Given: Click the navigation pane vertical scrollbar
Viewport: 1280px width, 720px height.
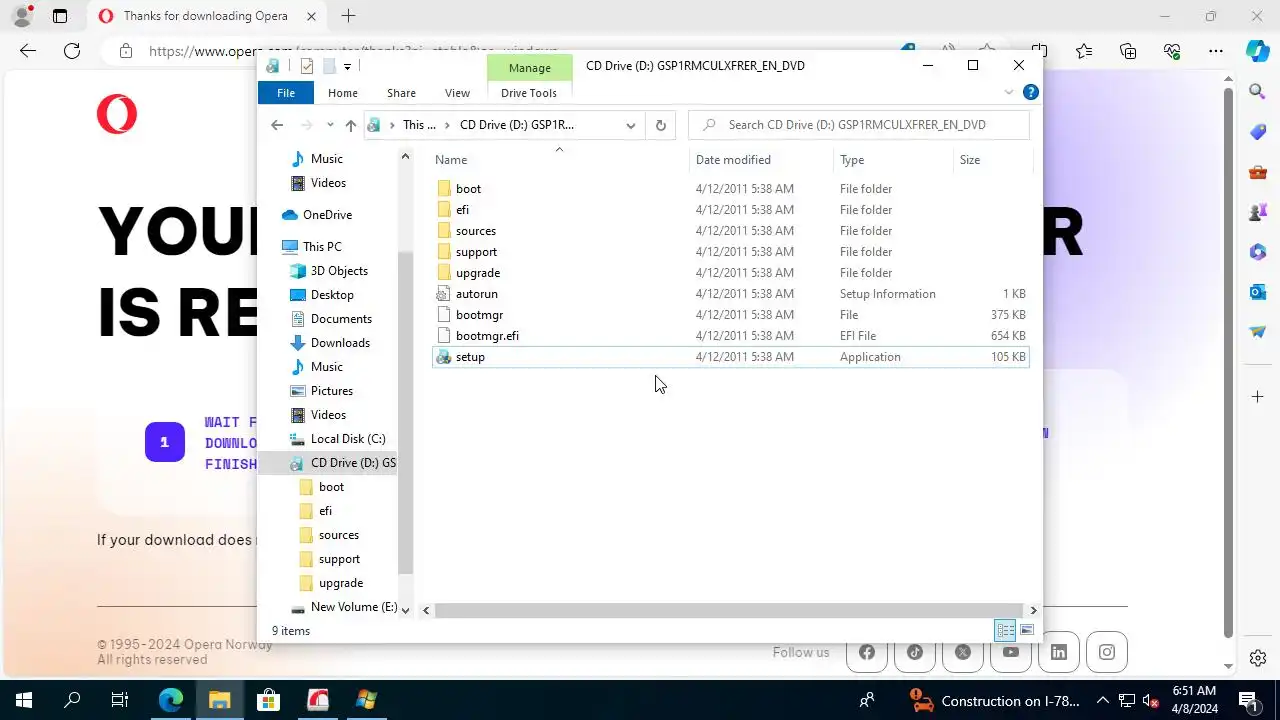Looking at the screenshot, I should 405,410.
